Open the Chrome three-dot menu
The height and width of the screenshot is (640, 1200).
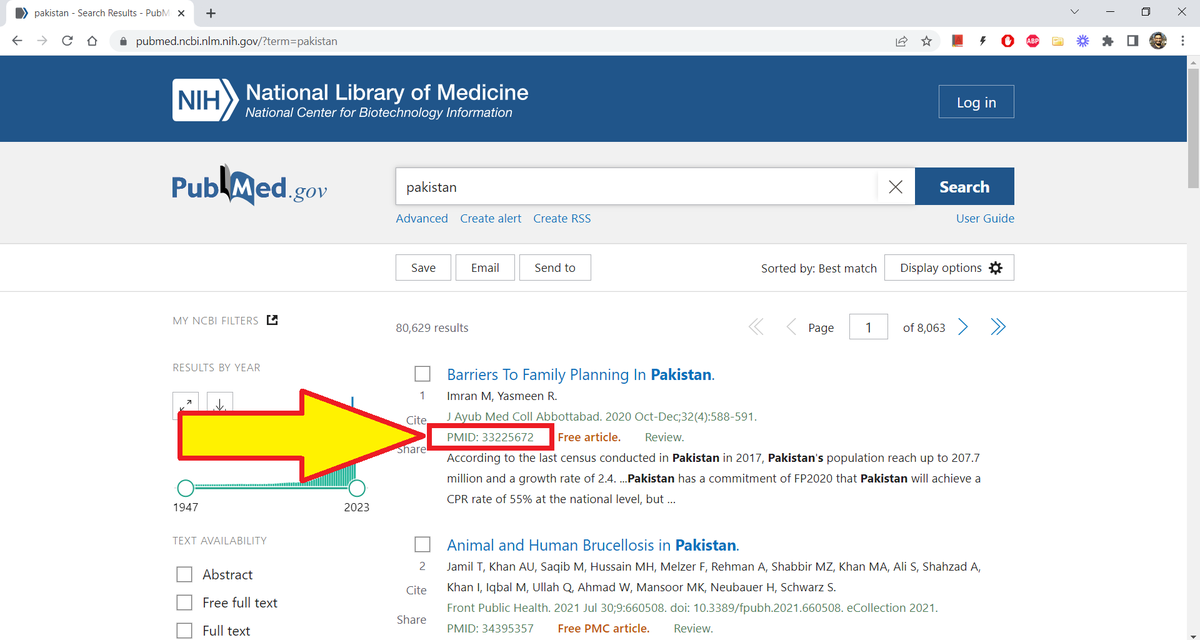point(1182,41)
